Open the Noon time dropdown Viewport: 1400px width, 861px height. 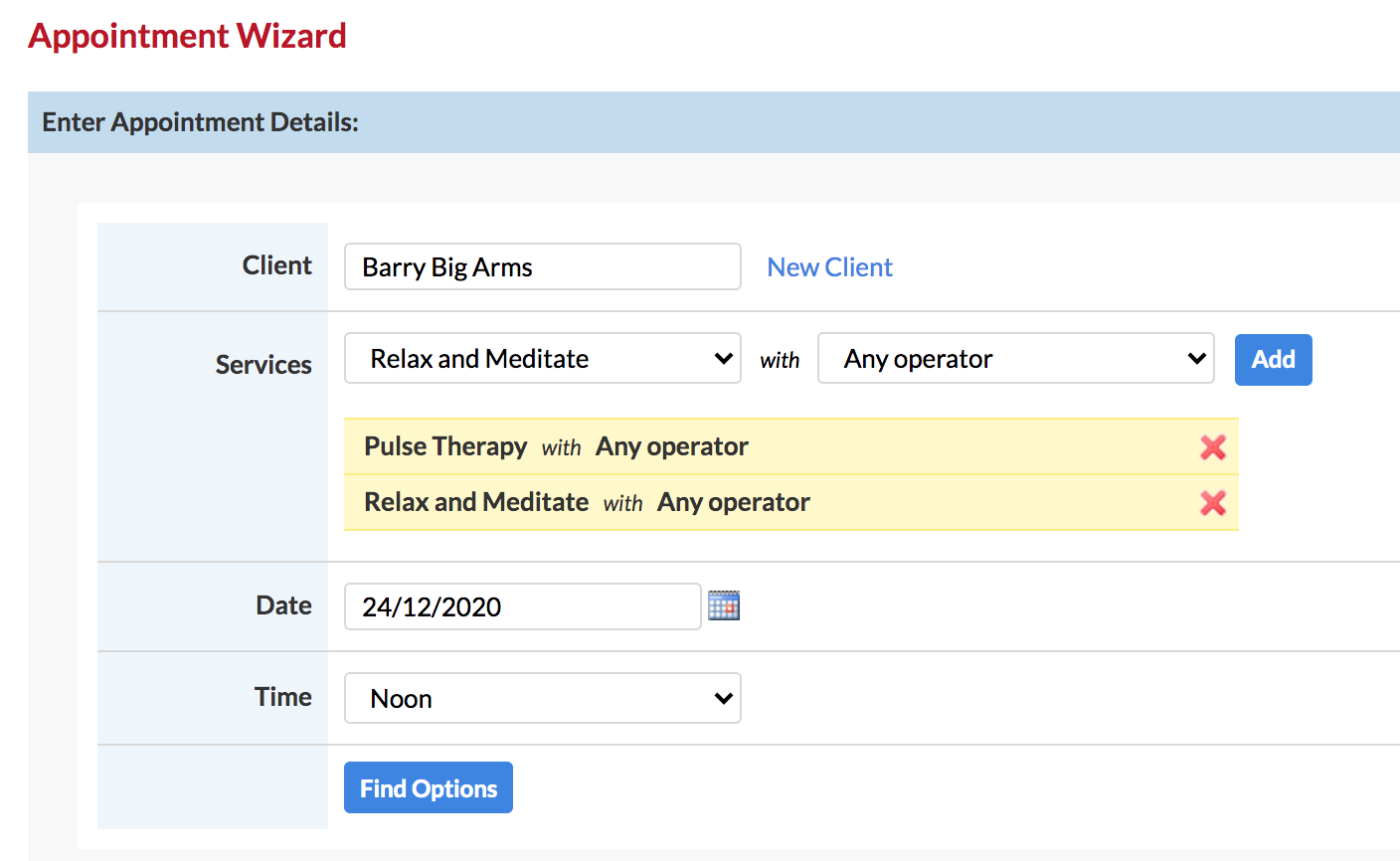543,698
